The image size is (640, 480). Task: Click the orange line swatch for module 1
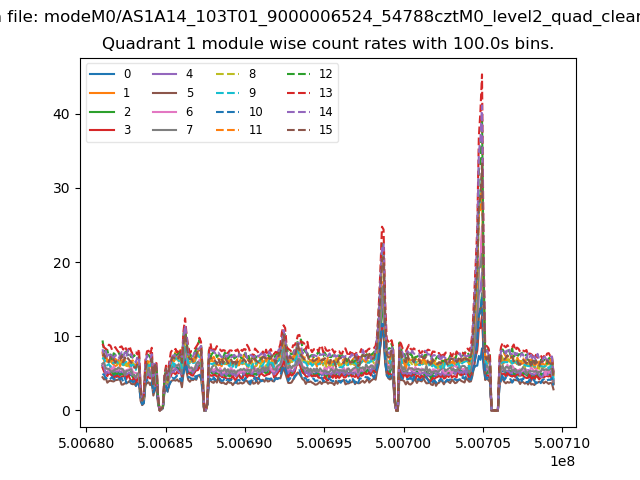pyautogui.click(x=102, y=93)
